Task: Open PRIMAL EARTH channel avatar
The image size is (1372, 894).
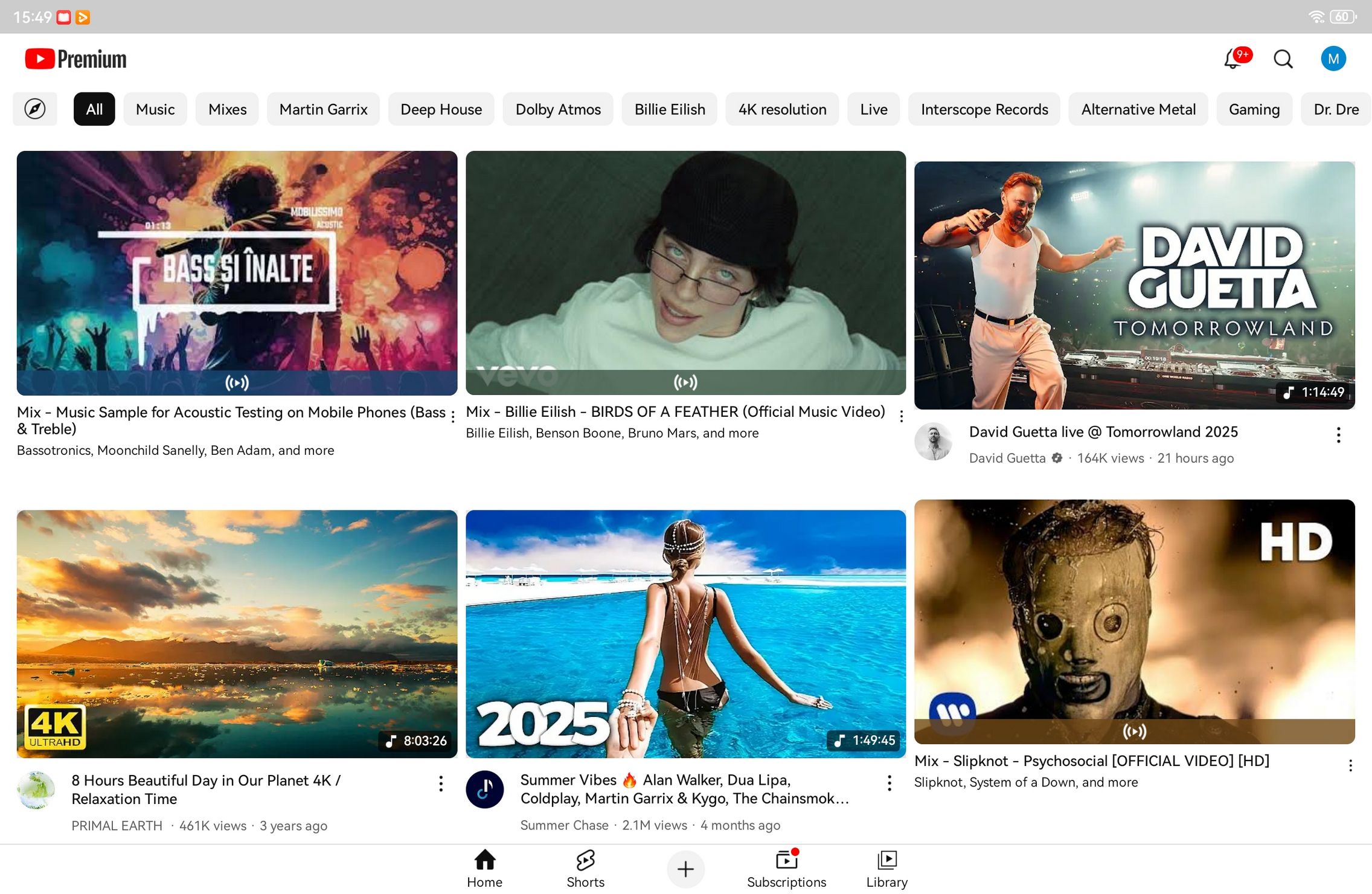Action: tap(36, 790)
